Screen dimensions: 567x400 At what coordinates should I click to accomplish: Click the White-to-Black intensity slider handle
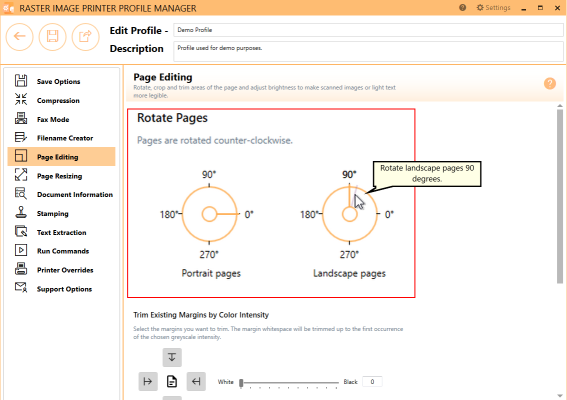(x=241, y=383)
